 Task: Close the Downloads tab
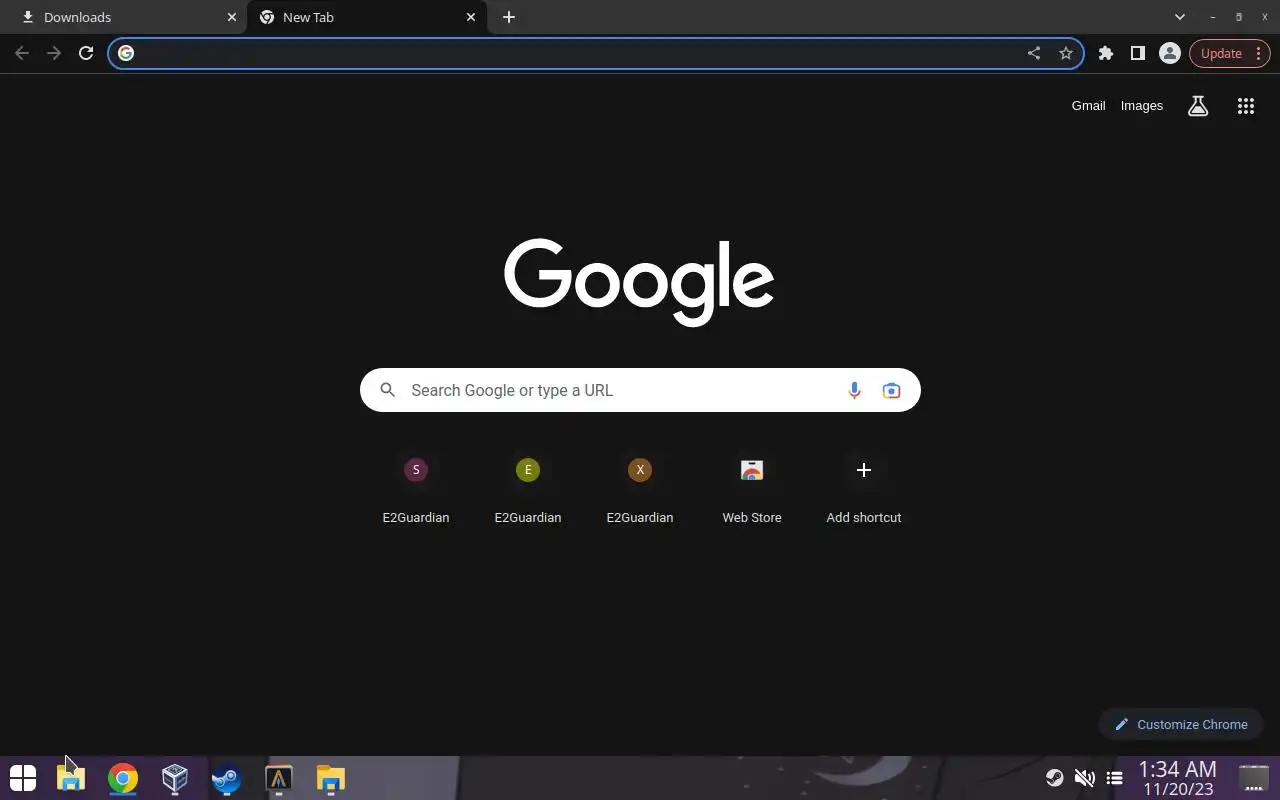click(x=232, y=17)
